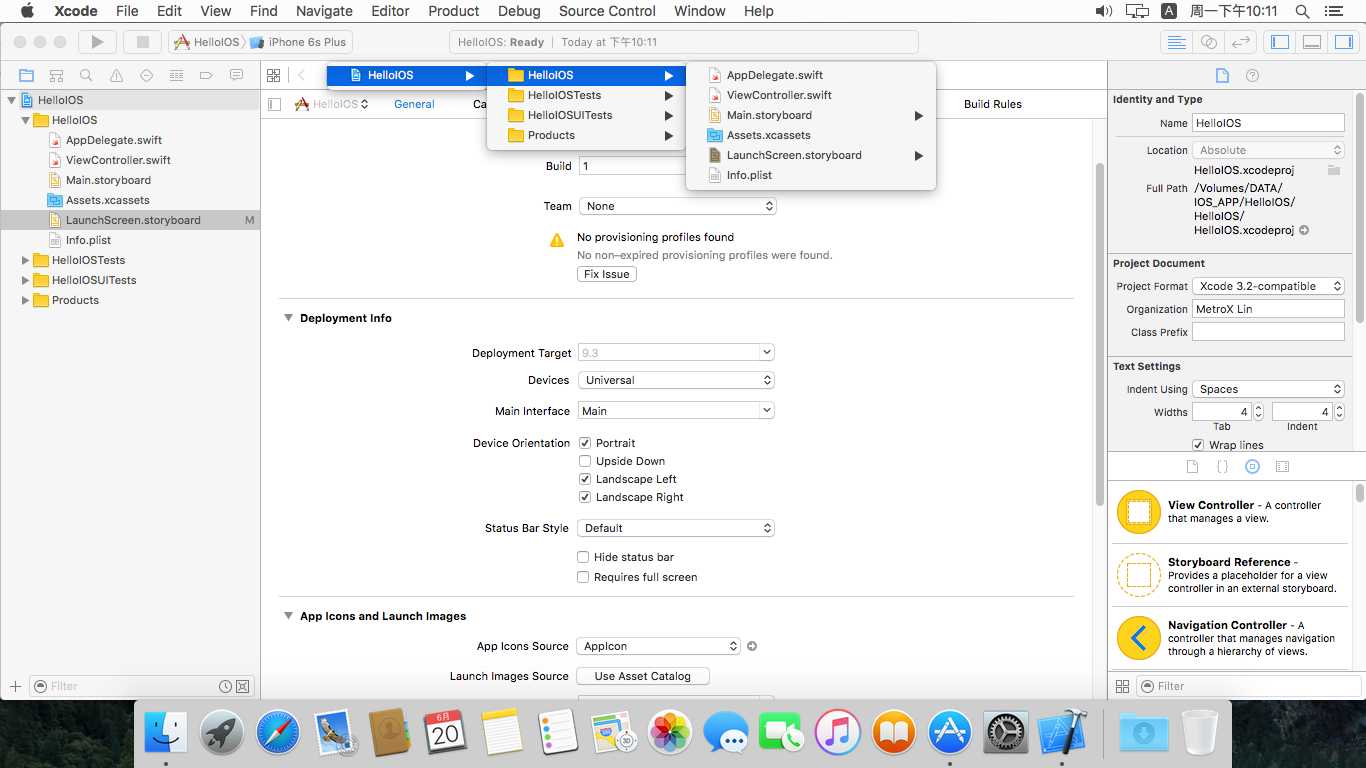The image size is (1366, 768).
Task: Click the Class Prefix input field
Action: pos(1268,332)
